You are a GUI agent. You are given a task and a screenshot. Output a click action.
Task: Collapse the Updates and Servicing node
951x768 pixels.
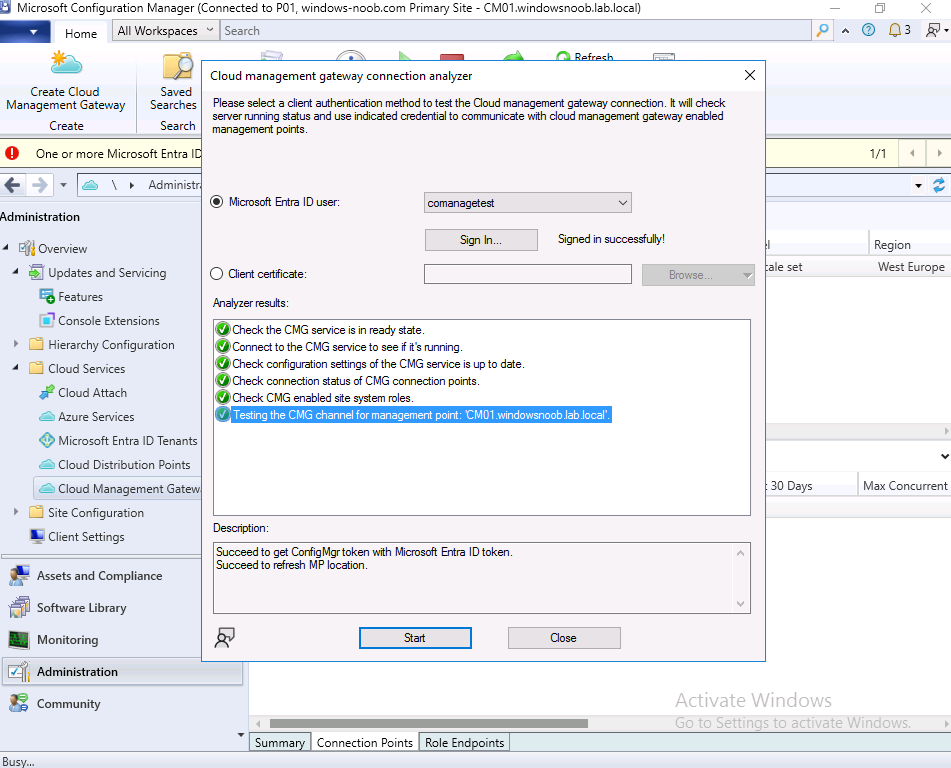tap(16, 272)
